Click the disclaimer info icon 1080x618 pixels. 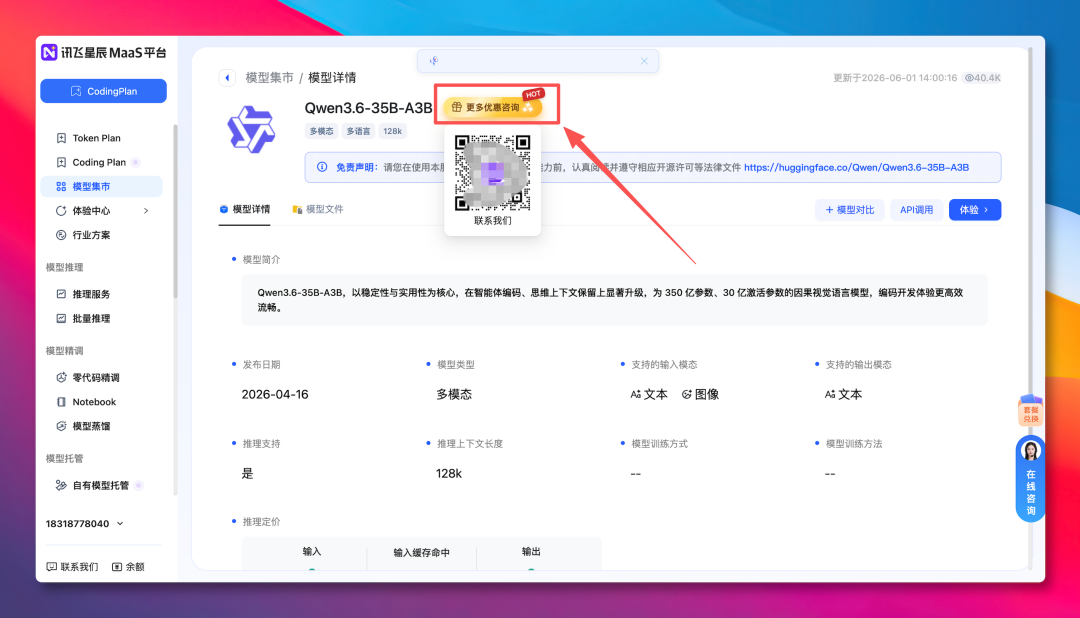pos(322,167)
